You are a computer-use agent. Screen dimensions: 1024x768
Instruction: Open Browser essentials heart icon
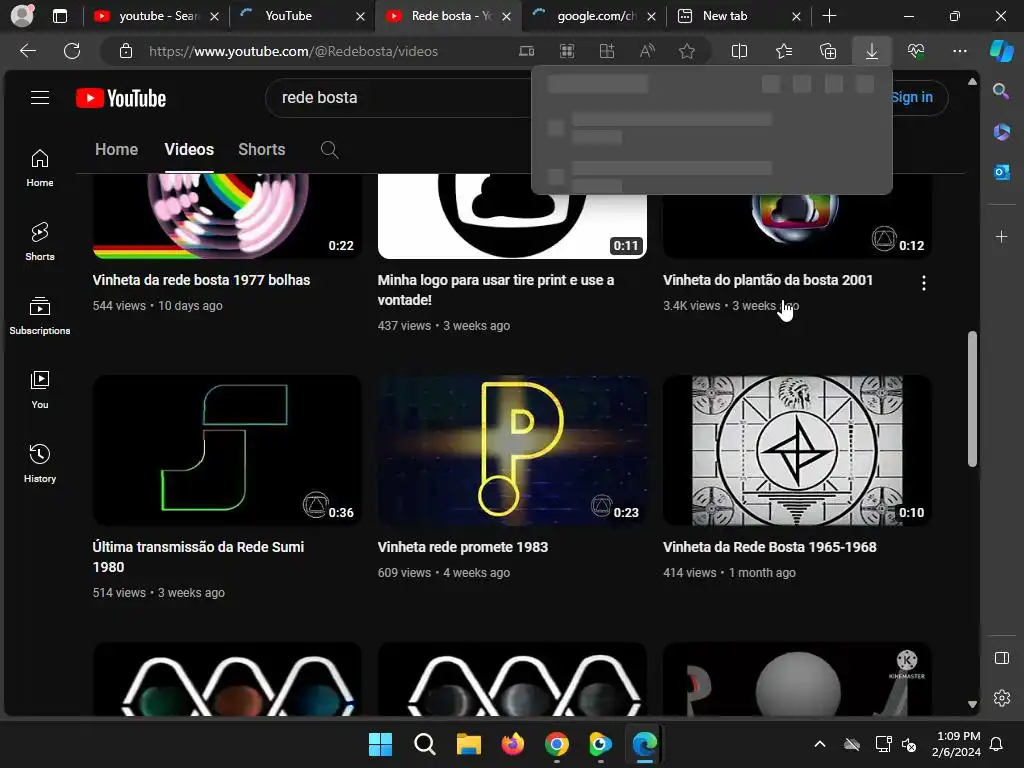[x=916, y=51]
